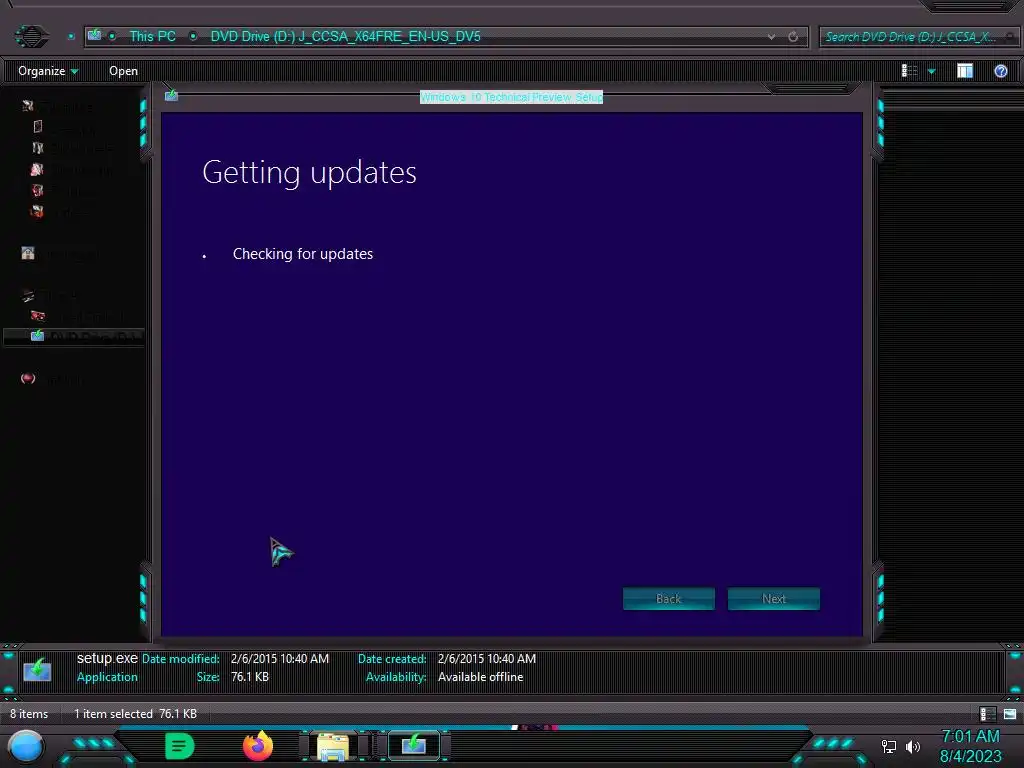Switch to details view in status bar
Screen dimensions: 1024x768
pos(987,714)
